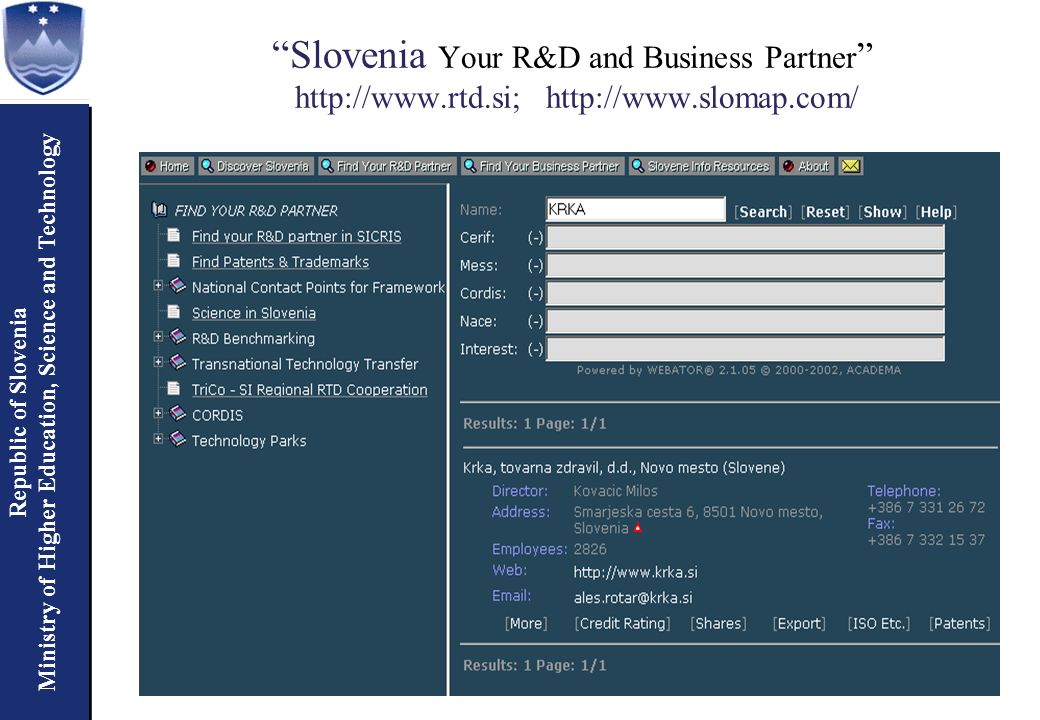This screenshot has height=720, width=1040.
Task: Click the [Search] button
Action: coord(763,212)
